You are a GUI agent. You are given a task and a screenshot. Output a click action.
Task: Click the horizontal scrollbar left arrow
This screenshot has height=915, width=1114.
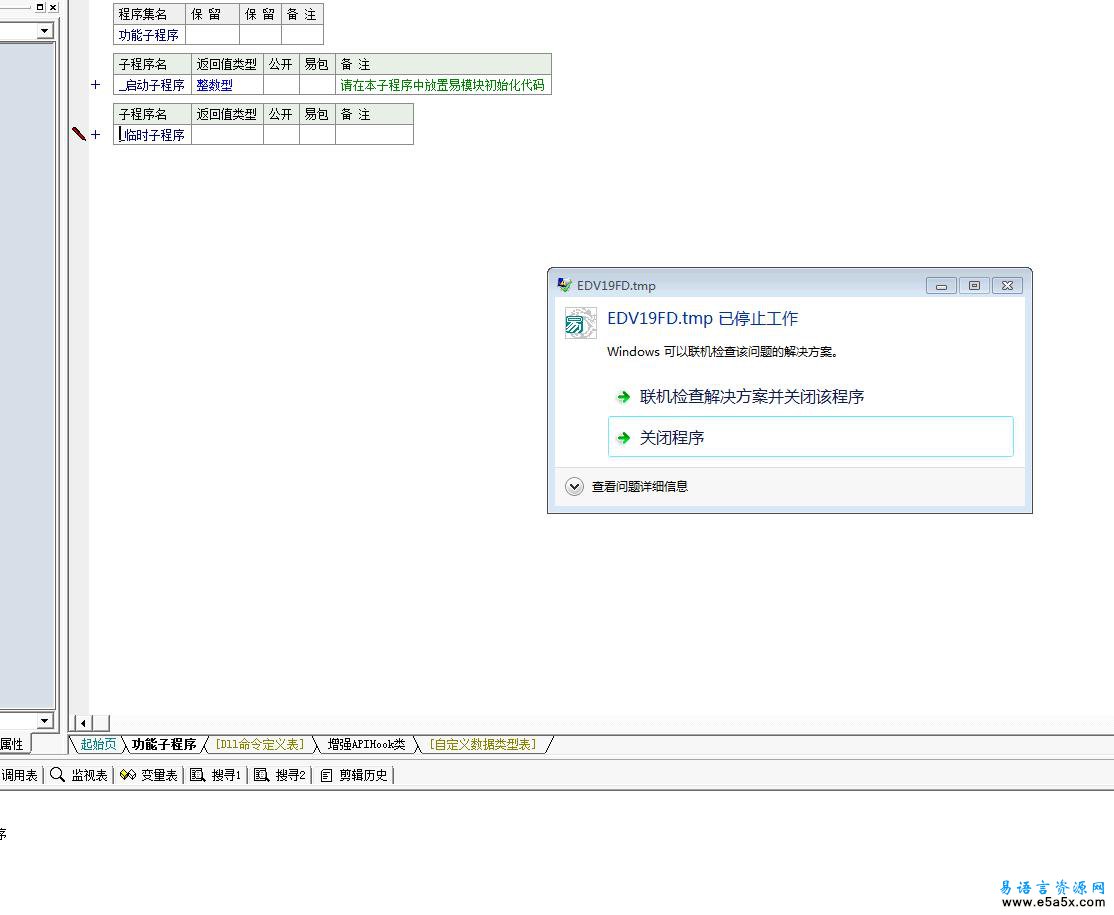(84, 723)
